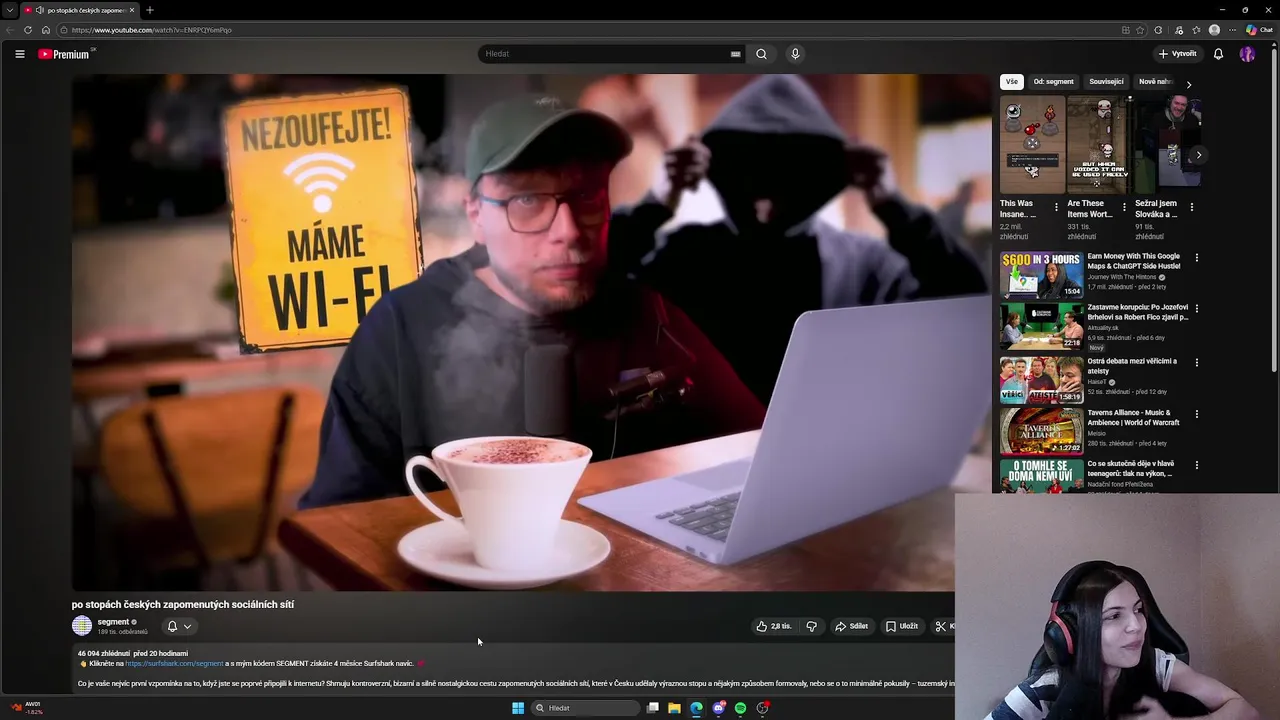Image resolution: width=1280 pixels, height=720 pixels.
Task: Open Spotify from the taskbar
Action: [740, 708]
